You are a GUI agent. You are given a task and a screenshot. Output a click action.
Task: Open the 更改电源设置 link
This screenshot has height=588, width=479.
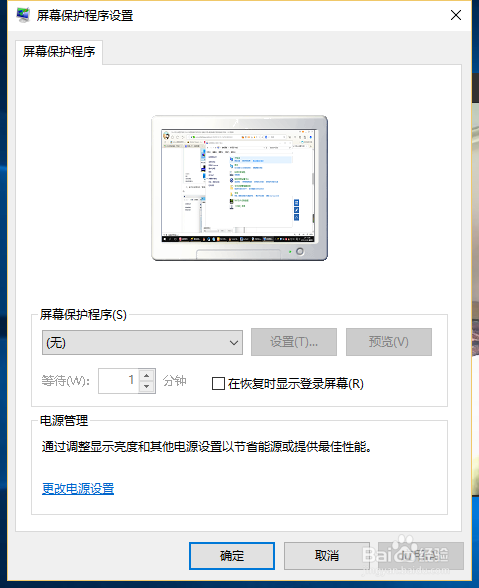[x=78, y=489]
